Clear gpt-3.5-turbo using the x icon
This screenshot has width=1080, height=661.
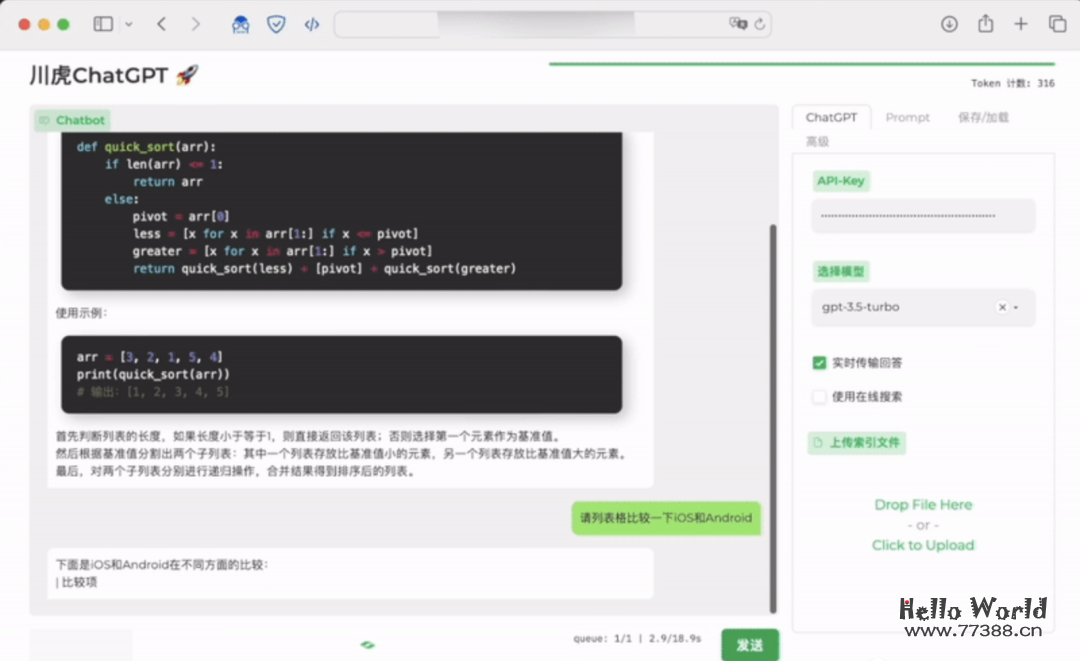click(x=1001, y=307)
